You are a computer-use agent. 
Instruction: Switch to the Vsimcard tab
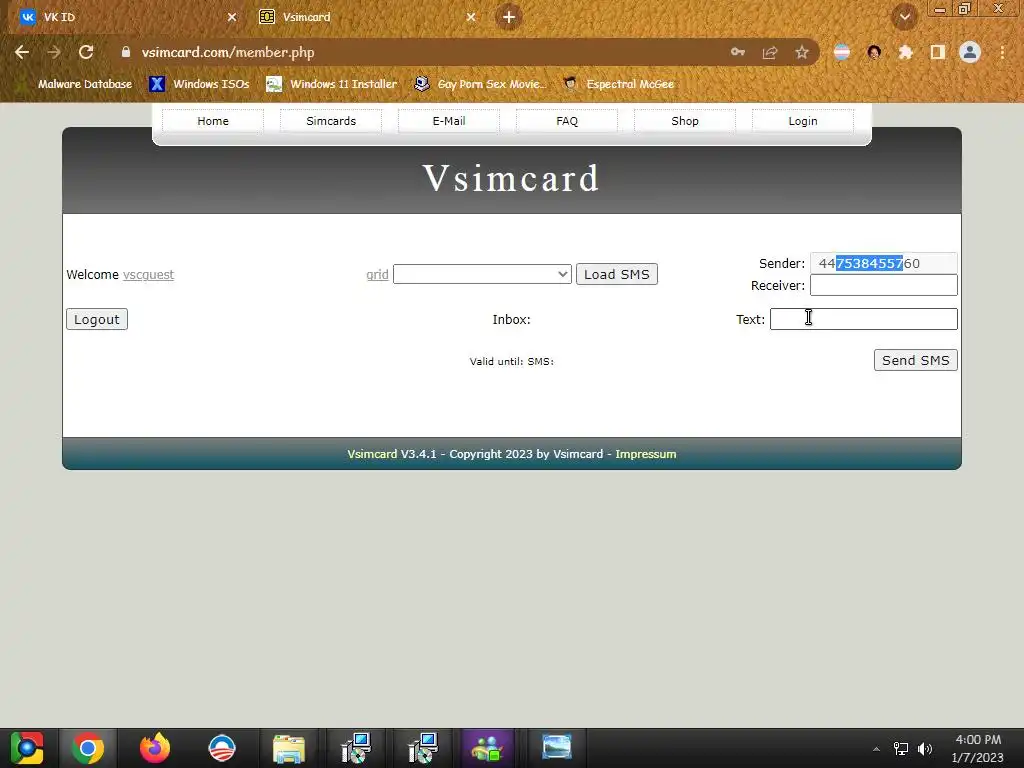click(x=368, y=17)
